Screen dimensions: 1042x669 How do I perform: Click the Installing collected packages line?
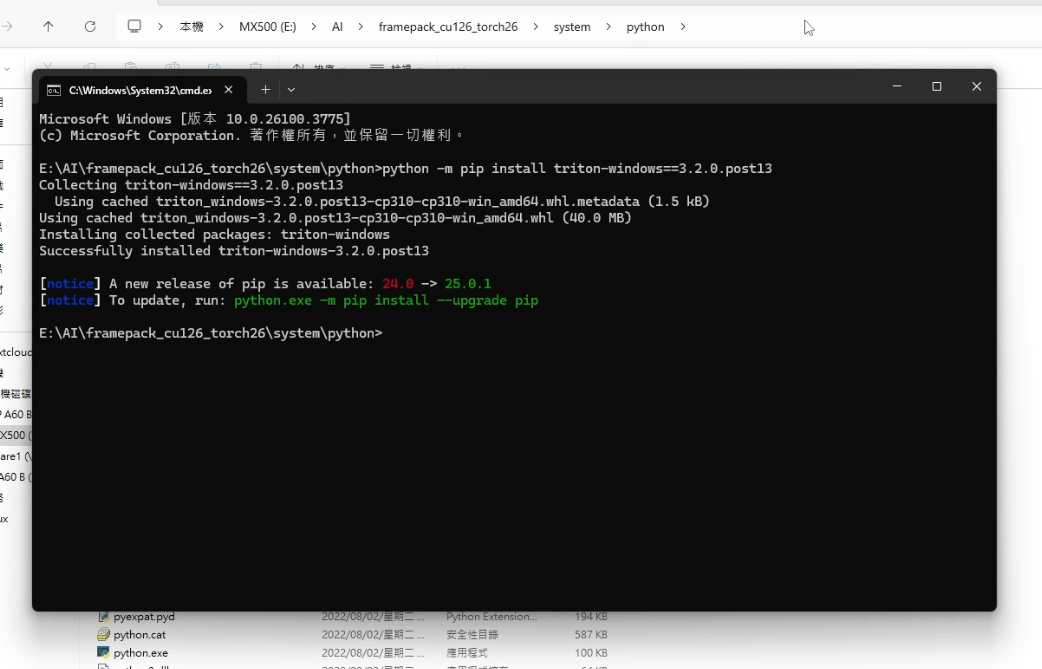214,234
